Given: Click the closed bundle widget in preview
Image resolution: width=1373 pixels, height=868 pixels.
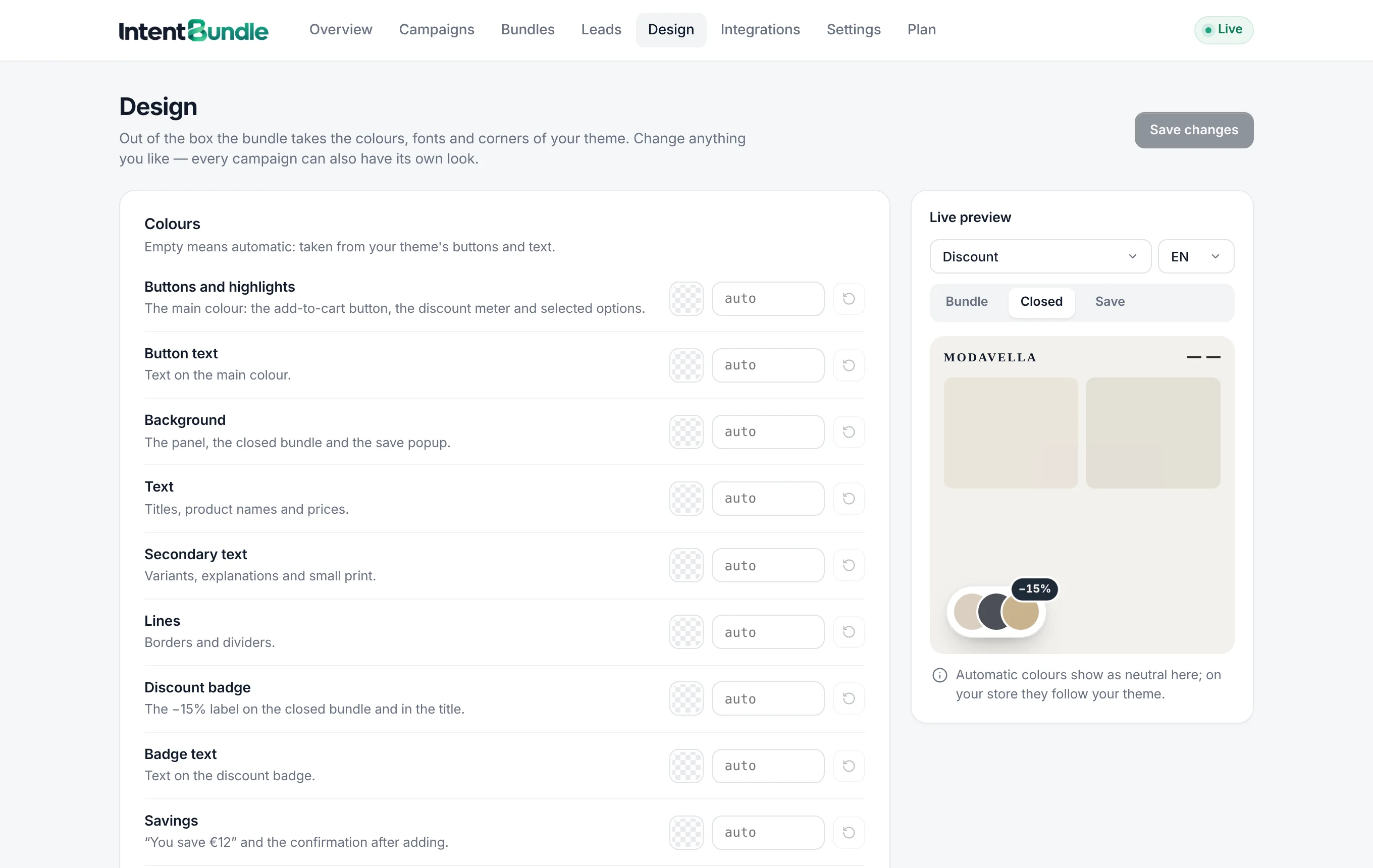Looking at the screenshot, I should click(x=996, y=612).
